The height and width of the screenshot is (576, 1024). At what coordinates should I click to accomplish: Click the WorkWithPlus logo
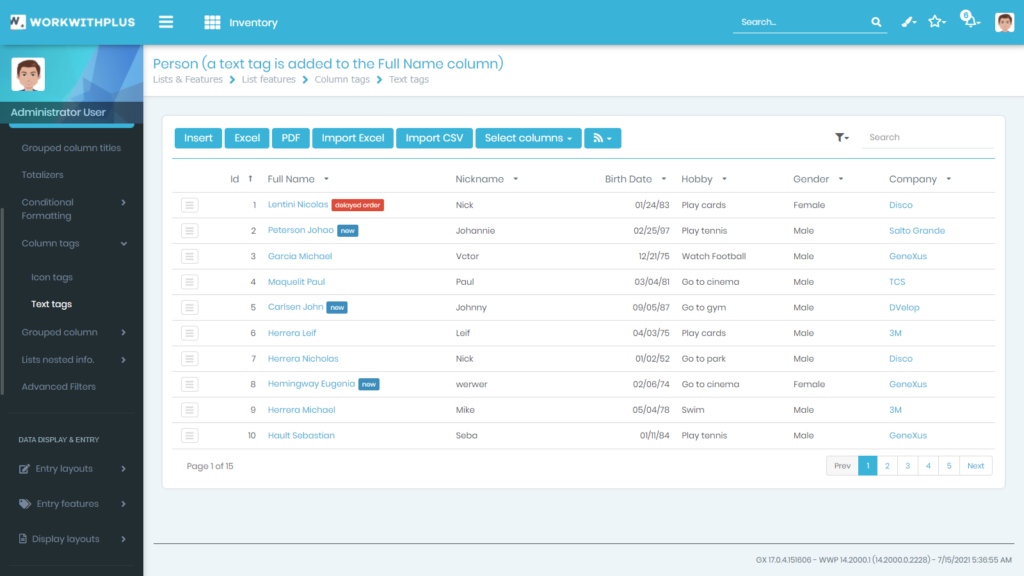(x=72, y=22)
